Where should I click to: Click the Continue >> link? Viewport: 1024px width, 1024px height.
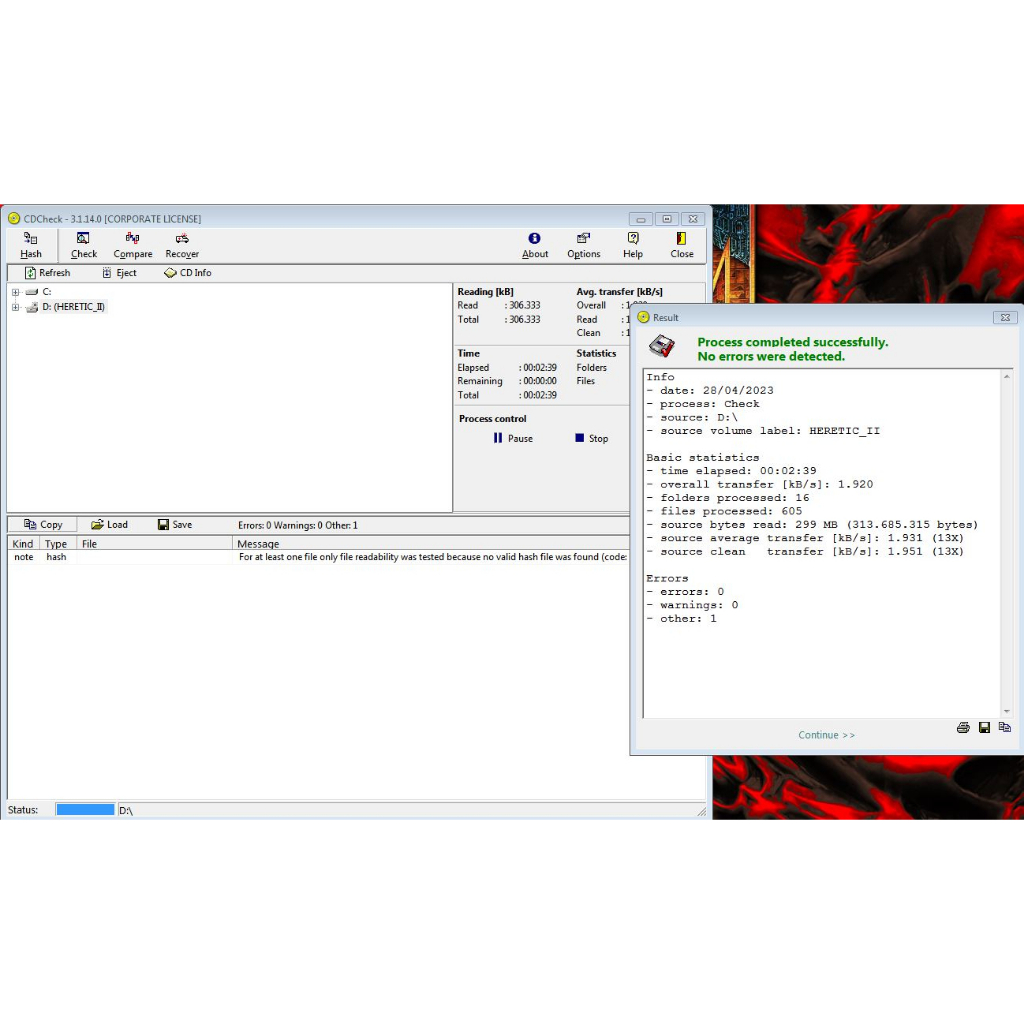[x=826, y=735]
